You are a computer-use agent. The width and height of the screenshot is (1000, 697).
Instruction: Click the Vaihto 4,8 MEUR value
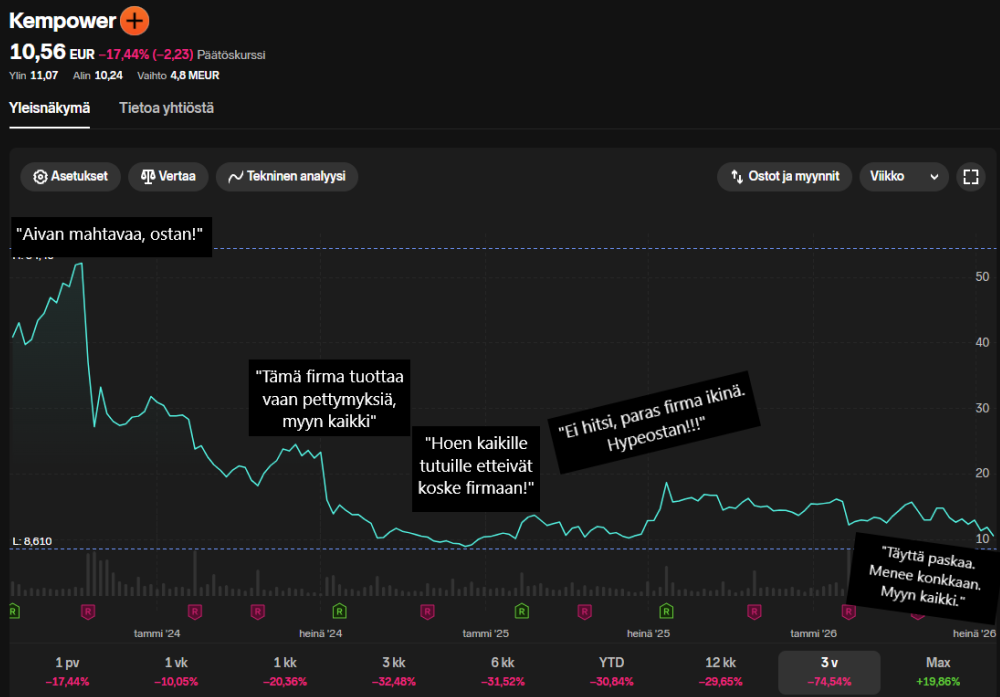coord(178,75)
